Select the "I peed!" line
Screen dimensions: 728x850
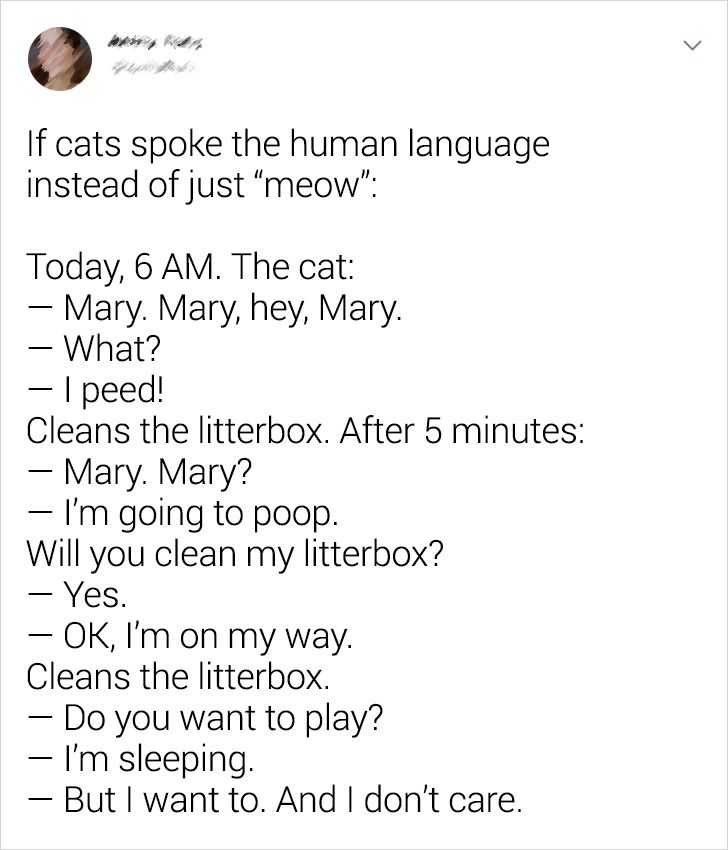pos(110,390)
